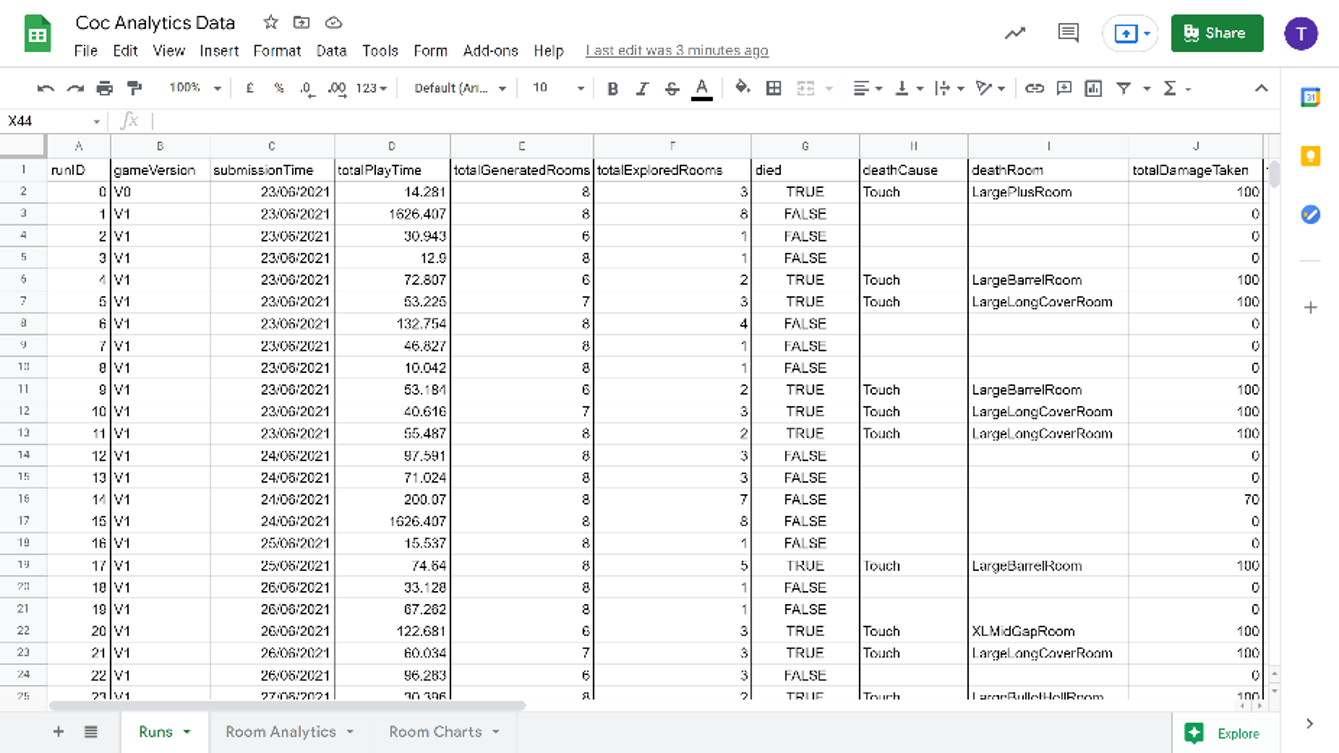
Task: Open the Borders tool
Action: pyautogui.click(x=773, y=88)
